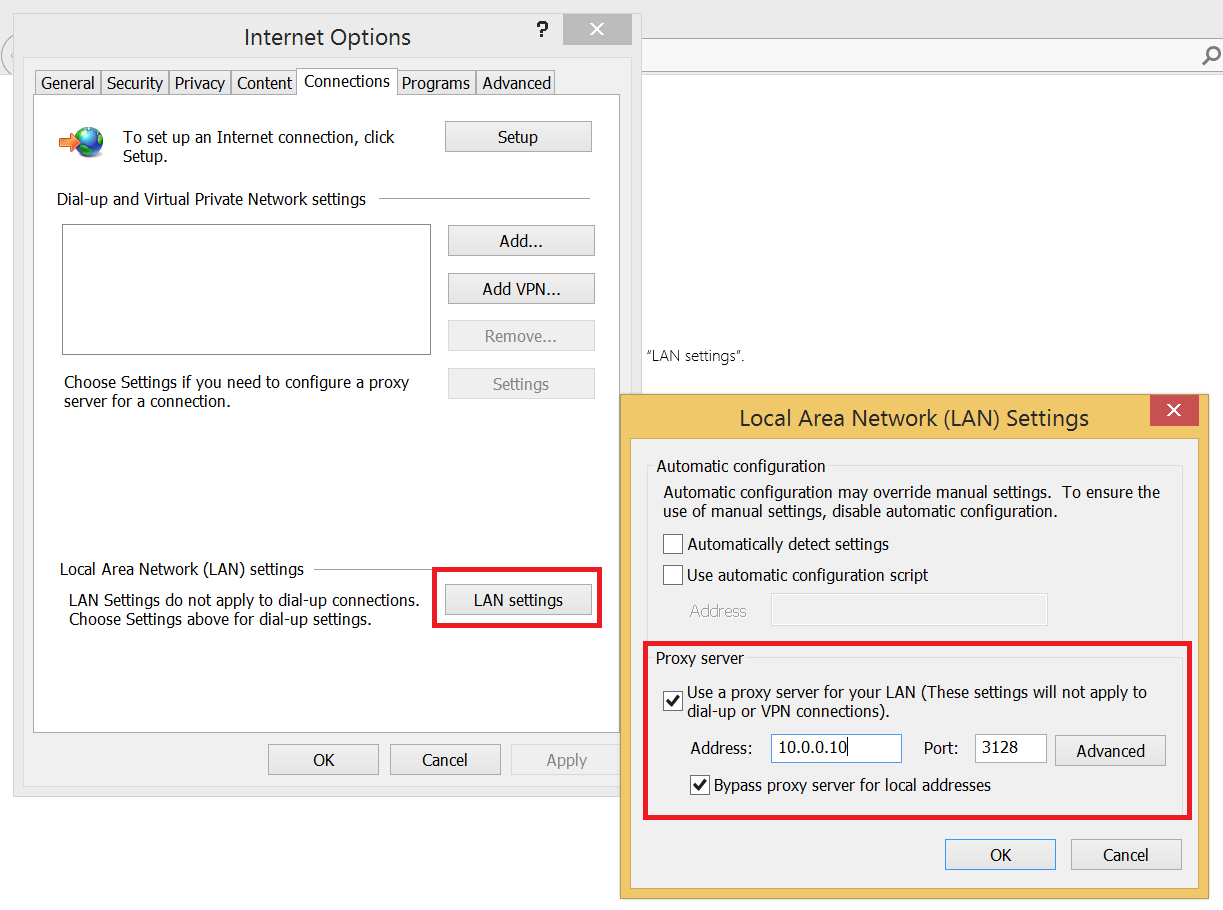Image resolution: width=1223 pixels, height=910 pixels.
Task: Click the globe internet connection icon
Action: [x=82, y=142]
